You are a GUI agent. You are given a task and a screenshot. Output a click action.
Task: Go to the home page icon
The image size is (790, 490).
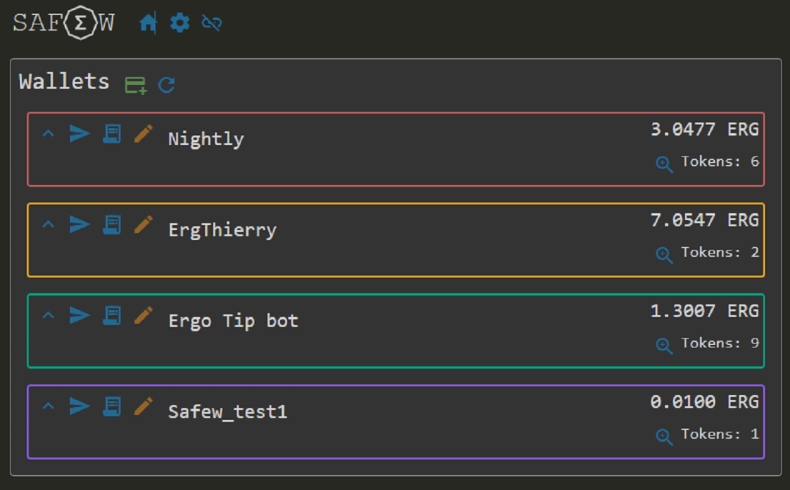[148, 23]
